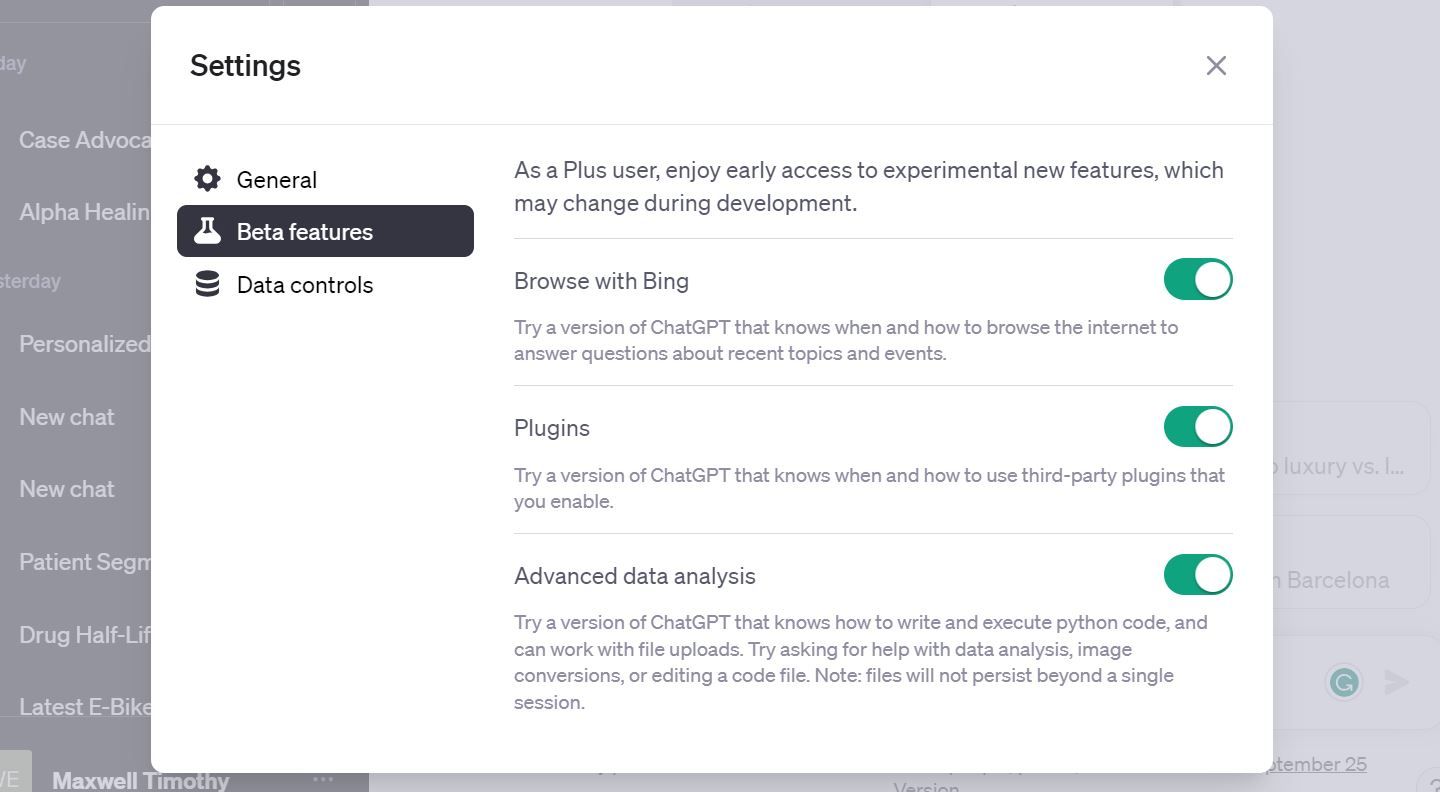Switch to the General settings tab
The height and width of the screenshot is (792, 1440).
[x=276, y=179]
